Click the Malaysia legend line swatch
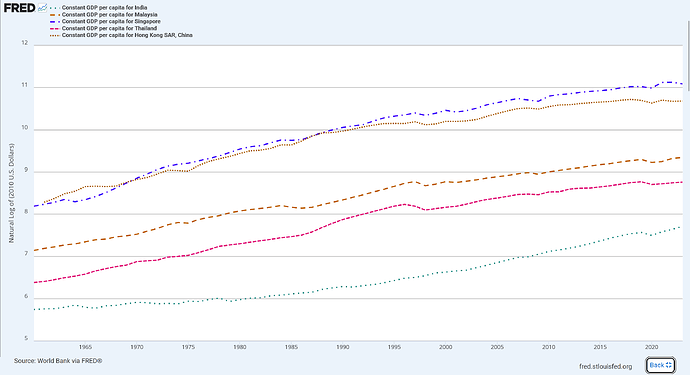 click(55, 15)
